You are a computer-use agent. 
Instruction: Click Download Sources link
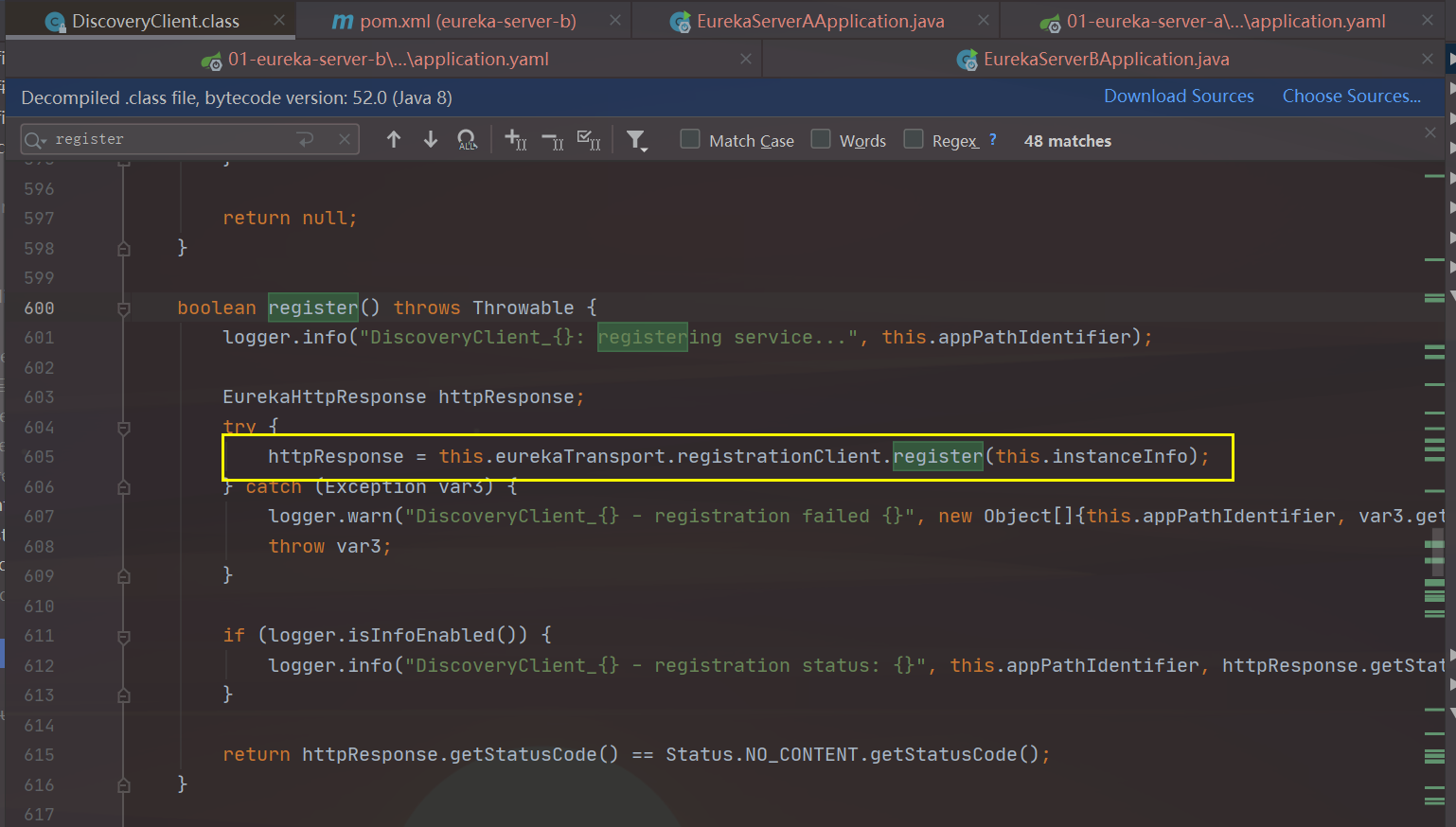coord(1179,97)
